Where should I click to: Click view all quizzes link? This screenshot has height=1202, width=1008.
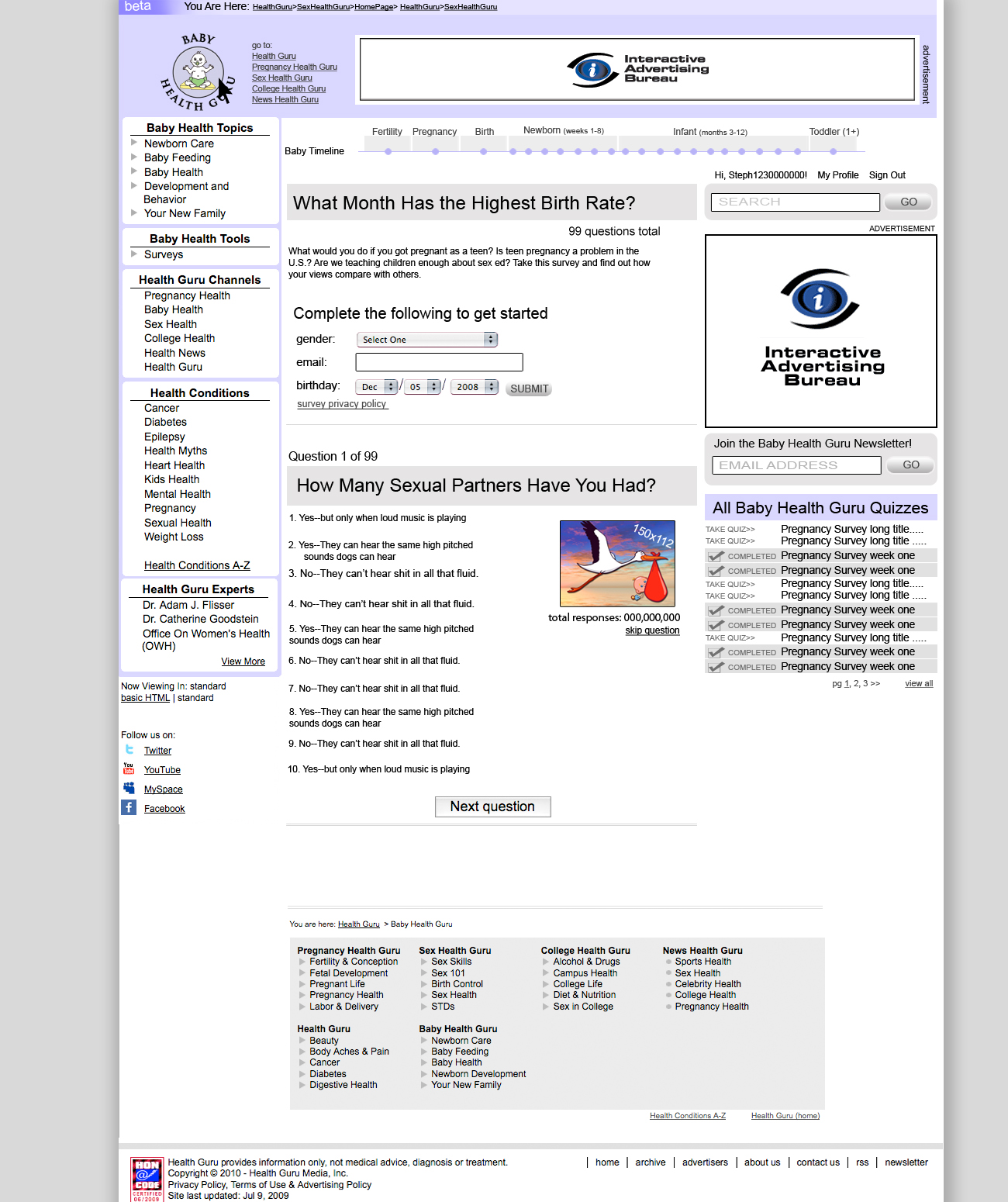point(919,683)
